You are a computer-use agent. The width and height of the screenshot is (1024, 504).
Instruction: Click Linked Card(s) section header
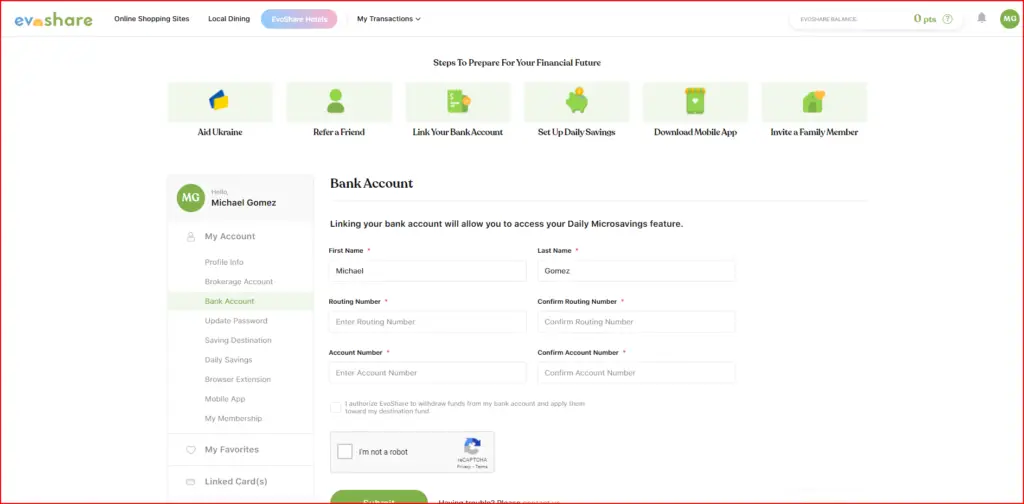coord(236,482)
